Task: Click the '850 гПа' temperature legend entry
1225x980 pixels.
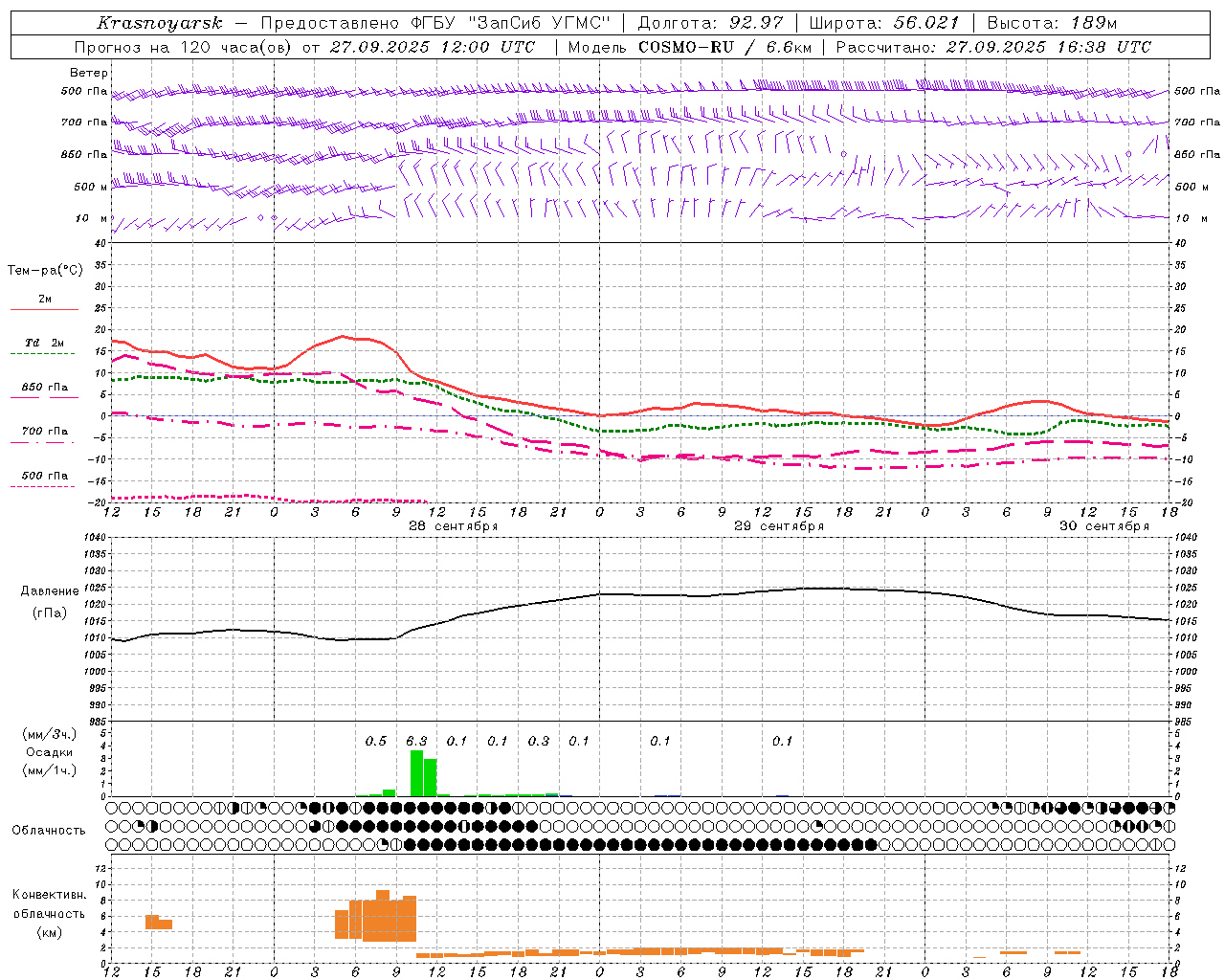Action: (44, 388)
